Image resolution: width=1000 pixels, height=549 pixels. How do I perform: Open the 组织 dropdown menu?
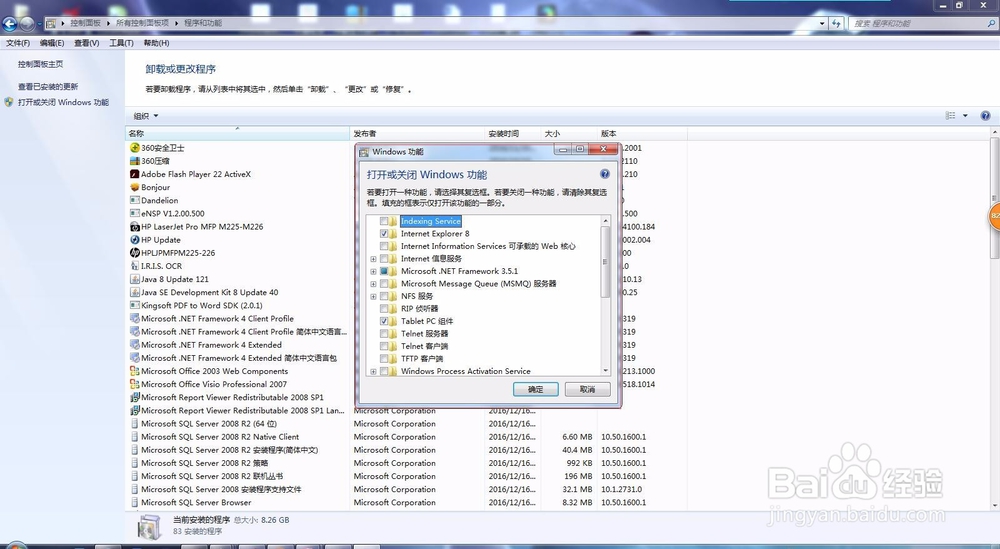146,116
